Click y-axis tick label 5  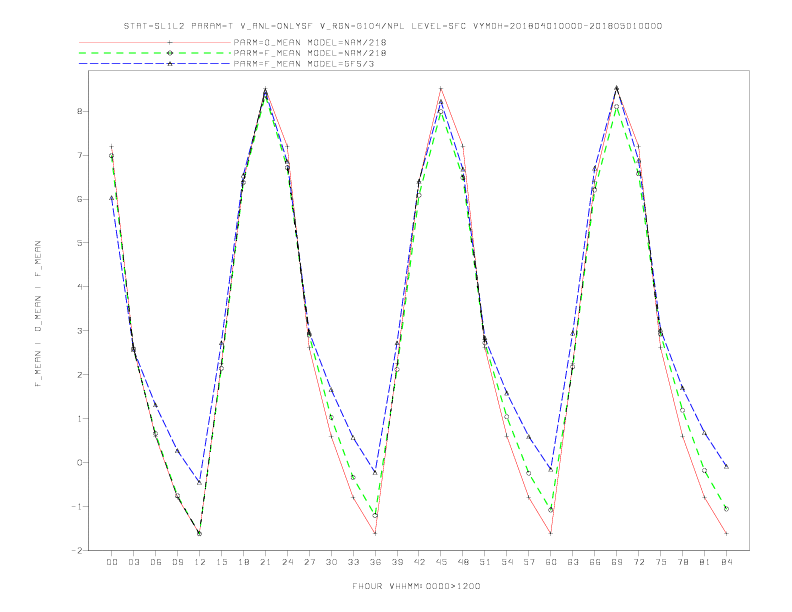(80, 243)
